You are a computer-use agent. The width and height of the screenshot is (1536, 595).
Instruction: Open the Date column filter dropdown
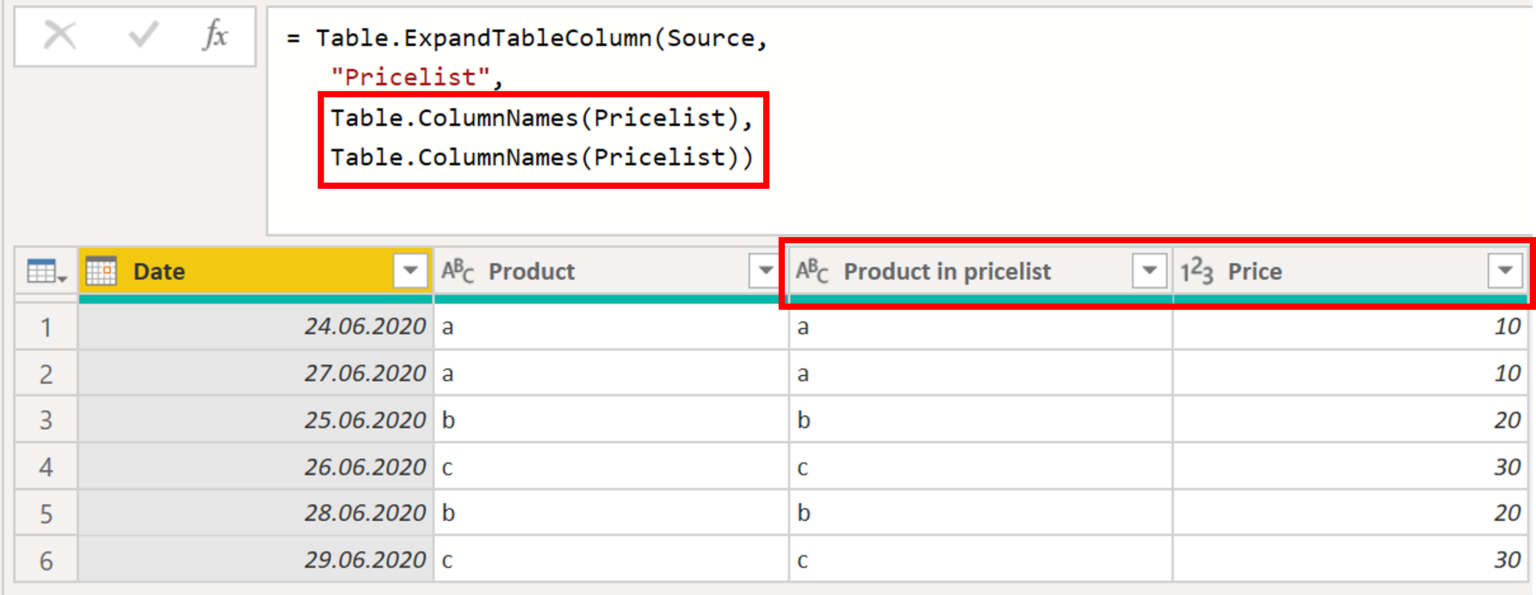click(x=410, y=271)
